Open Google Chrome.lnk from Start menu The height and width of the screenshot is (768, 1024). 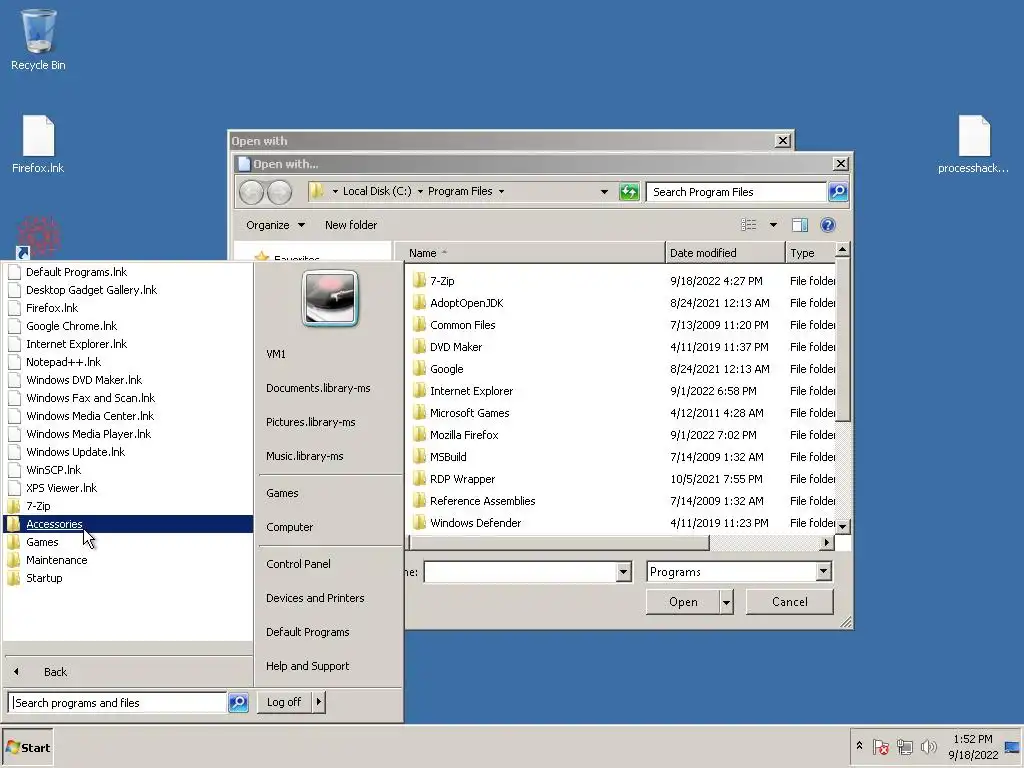pyautogui.click(x=71, y=326)
